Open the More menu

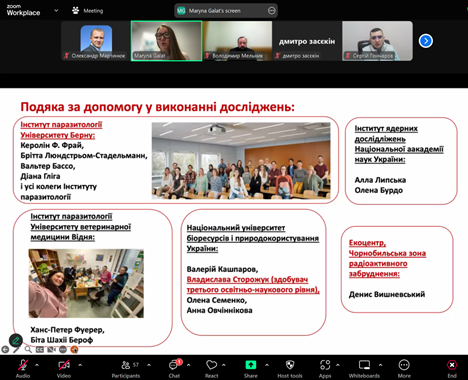tap(404, 369)
